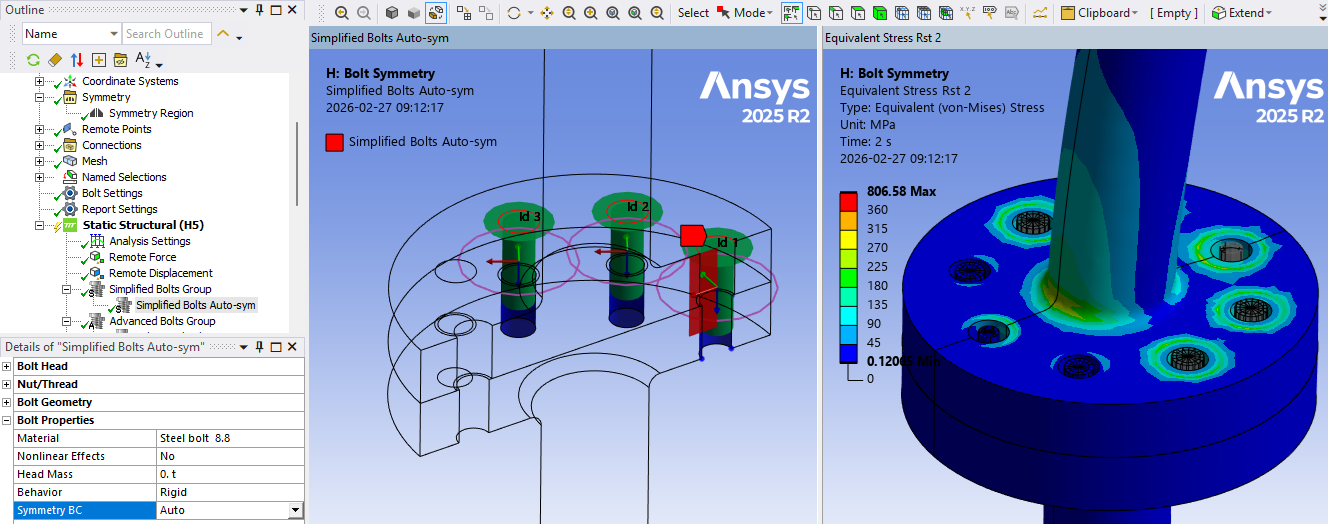Screen dimensions: 1328x524
Task: Collapse the Bolt Properties section
Action: [x=7, y=420]
